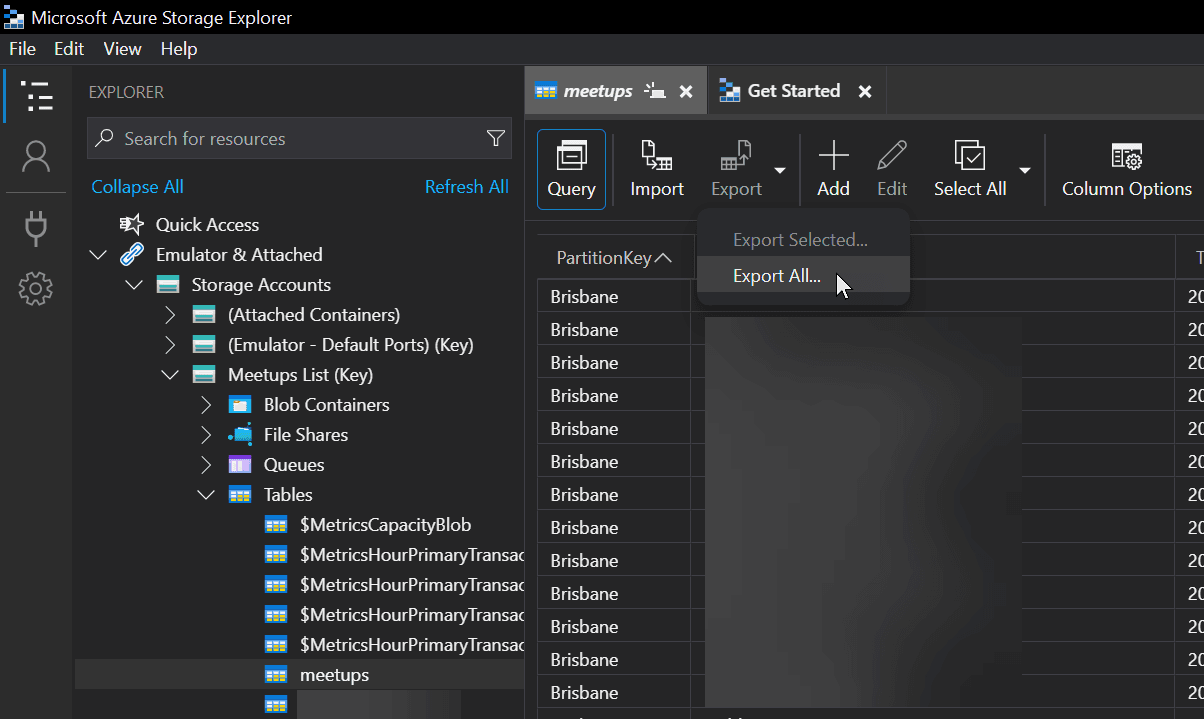Screen dimensions: 1204x719
Task: Click the filter funnel icon in search
Action: [495, 139]
